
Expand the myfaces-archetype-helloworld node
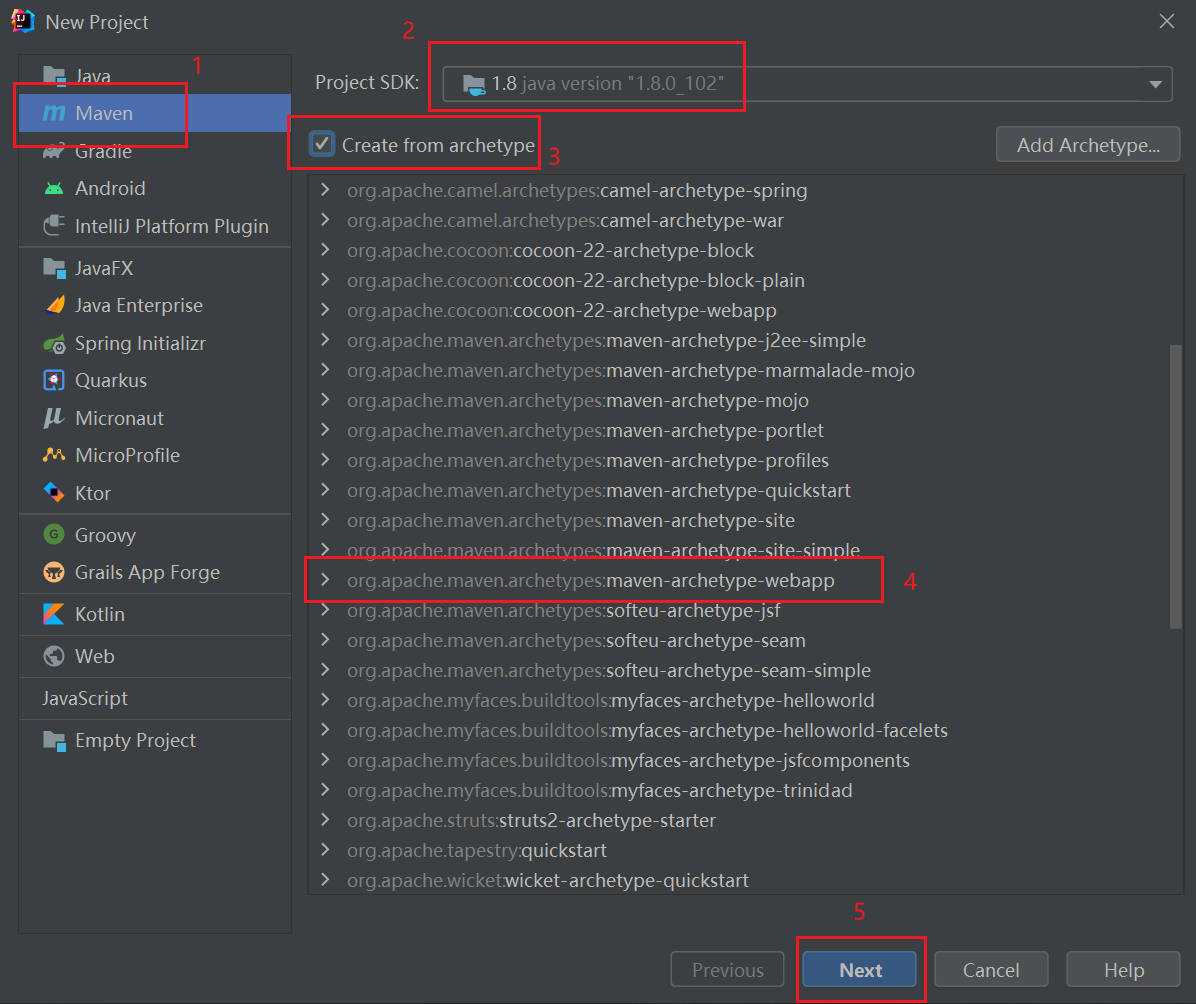pos(326,700)
